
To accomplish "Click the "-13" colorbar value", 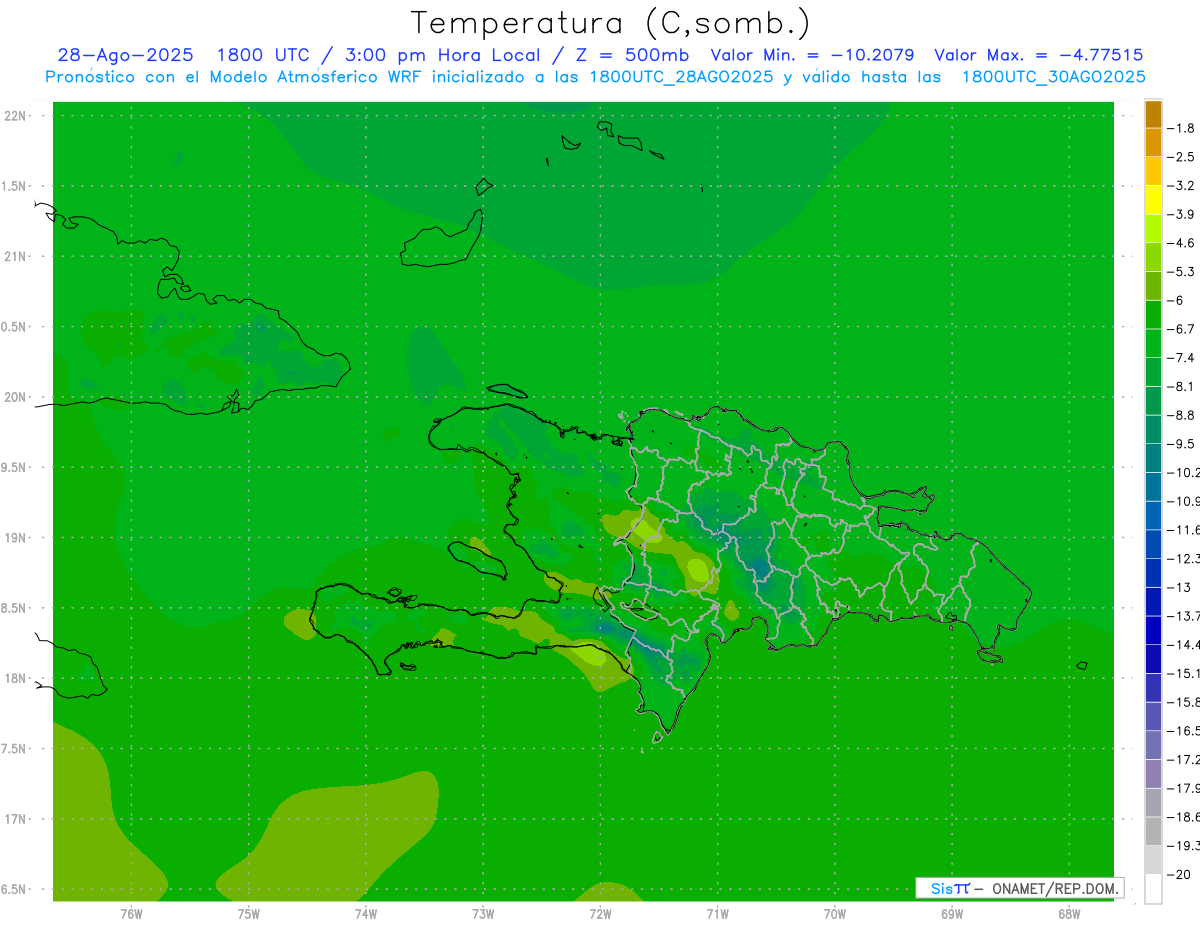I will [1178, 587].
